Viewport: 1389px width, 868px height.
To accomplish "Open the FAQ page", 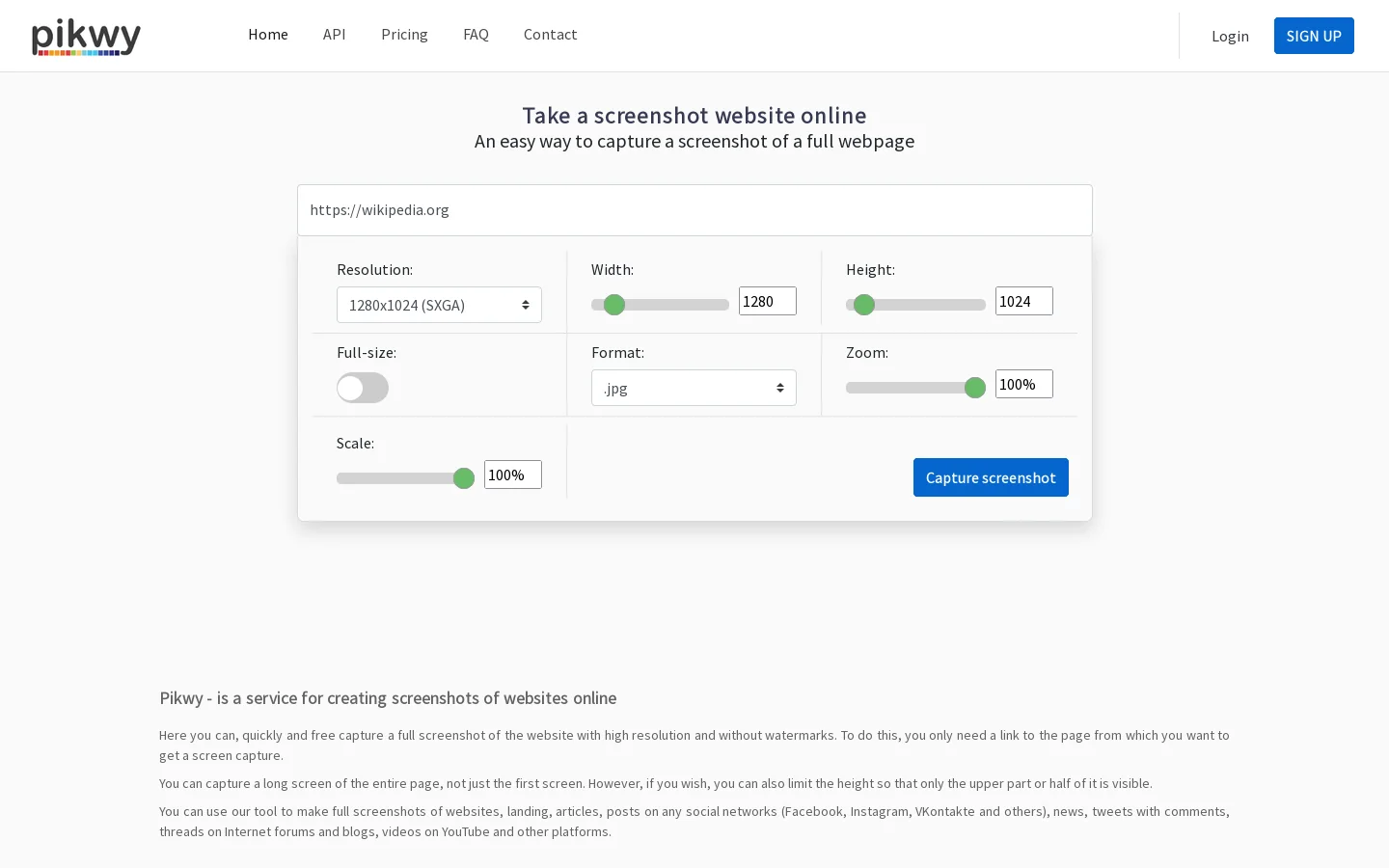I will [x=476, y=35].
